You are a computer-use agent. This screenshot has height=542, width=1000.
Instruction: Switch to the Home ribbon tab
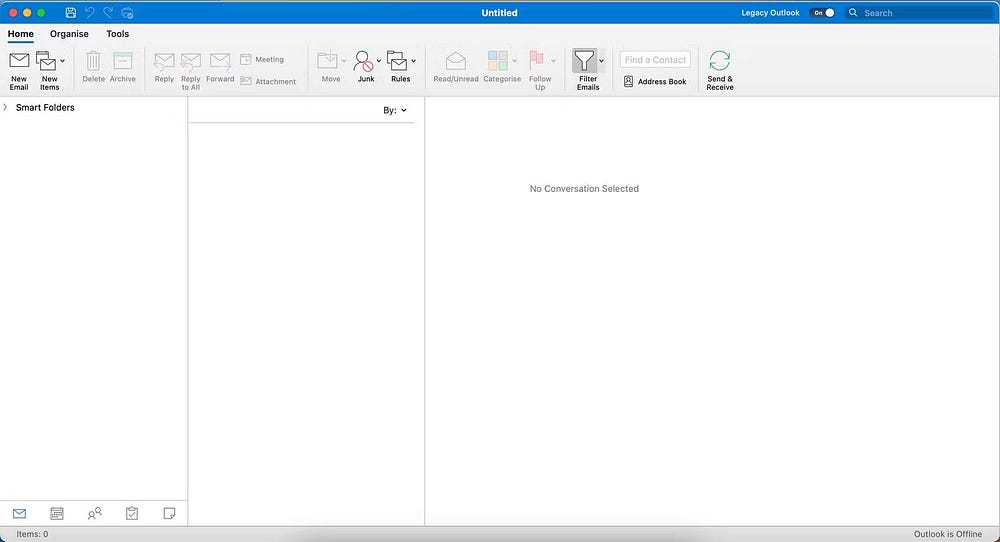click(x=20, y=34)
